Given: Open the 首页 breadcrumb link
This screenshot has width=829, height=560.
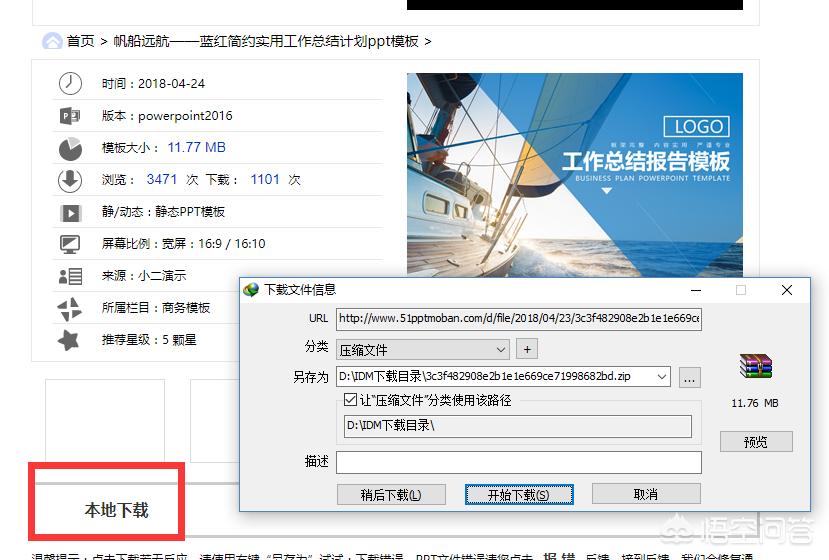Looking at the screenshot, I should [80, 41].
